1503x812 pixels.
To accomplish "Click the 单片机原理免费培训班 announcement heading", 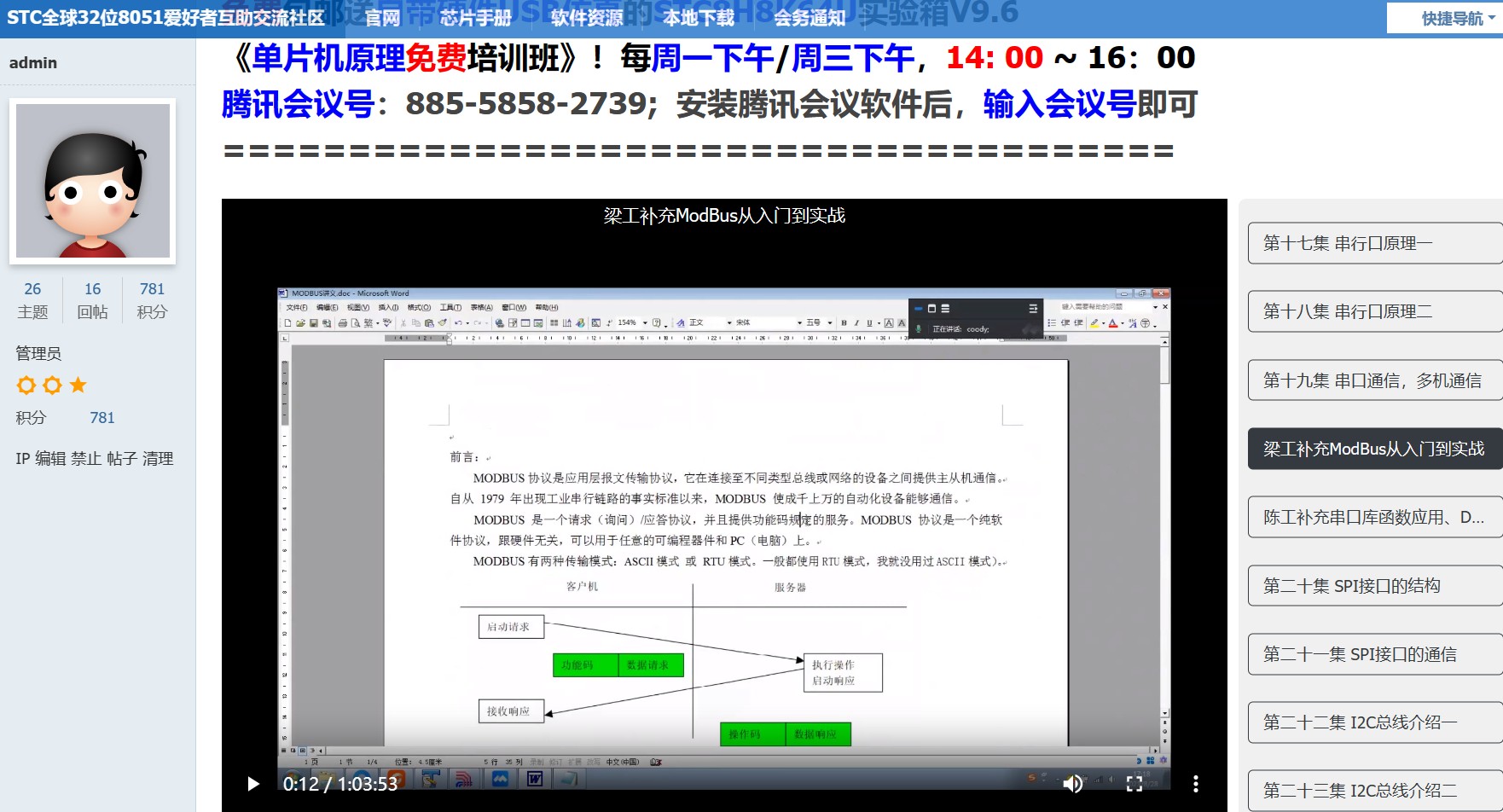I will (406, 58).
